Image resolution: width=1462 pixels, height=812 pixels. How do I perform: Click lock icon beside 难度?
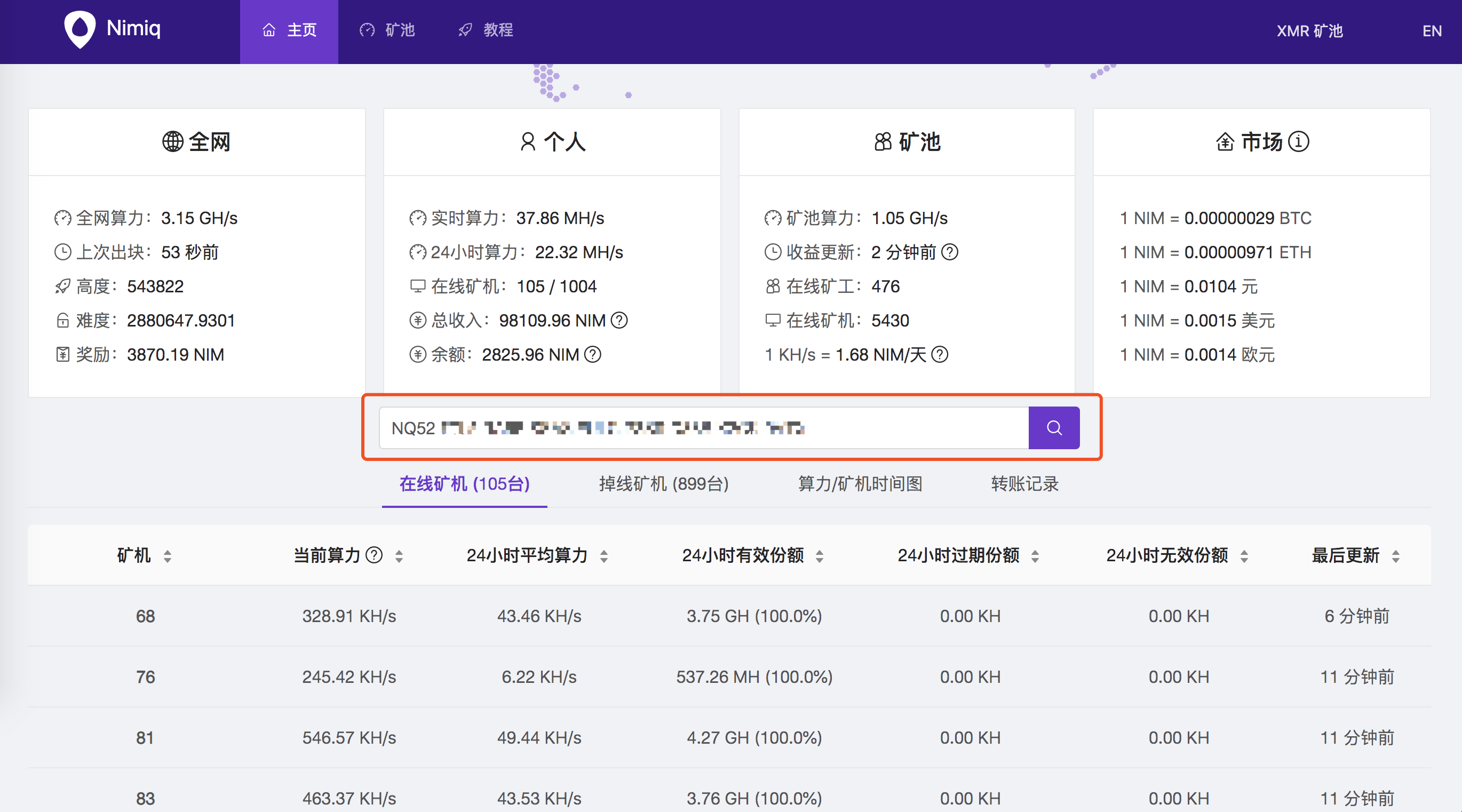pos(62,321)
